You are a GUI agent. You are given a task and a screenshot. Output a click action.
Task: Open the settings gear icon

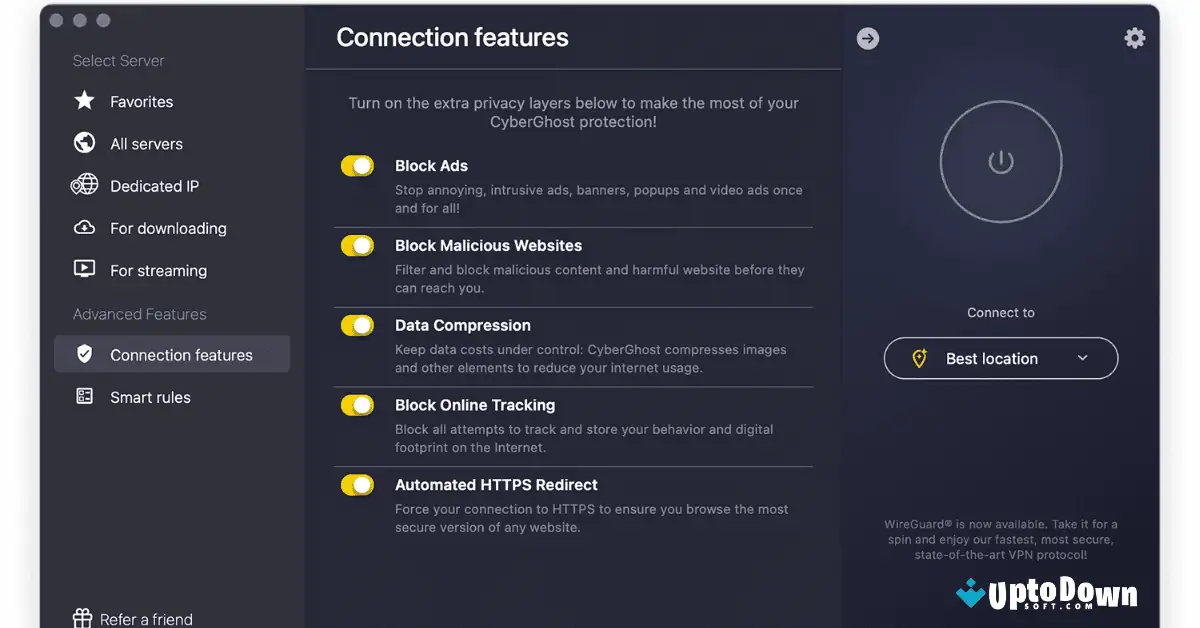pos(1134,37)
